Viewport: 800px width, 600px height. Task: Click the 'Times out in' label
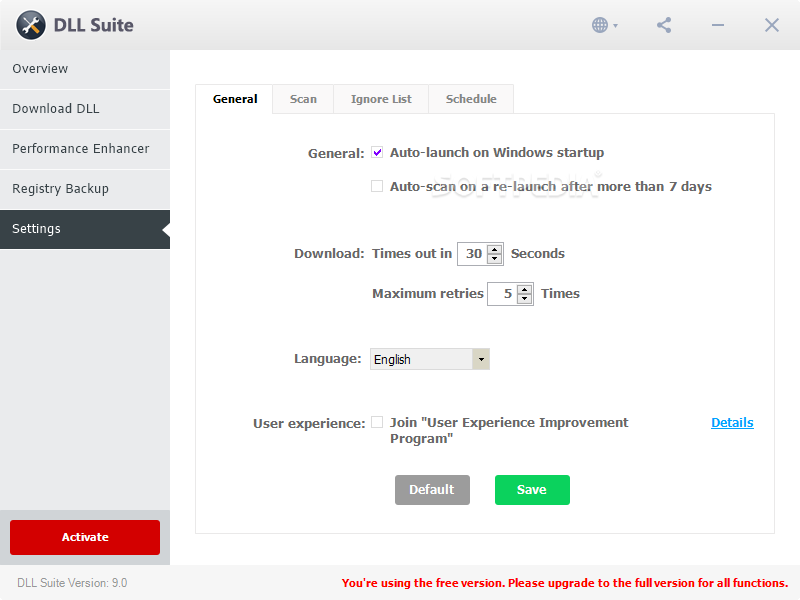pos(412,254)
